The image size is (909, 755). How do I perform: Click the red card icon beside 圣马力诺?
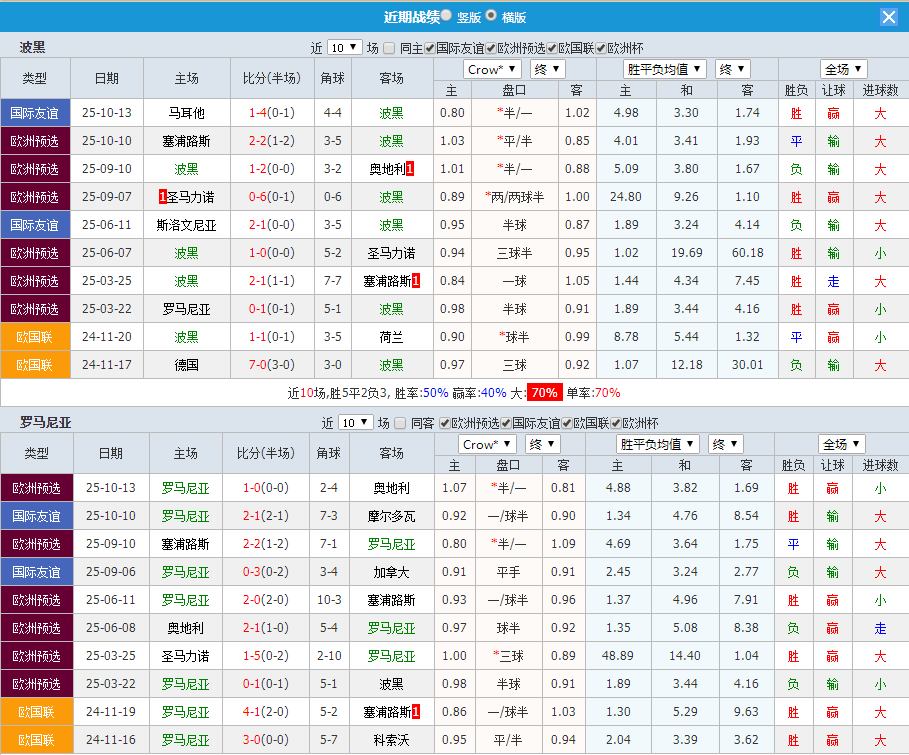pos(162,196)
